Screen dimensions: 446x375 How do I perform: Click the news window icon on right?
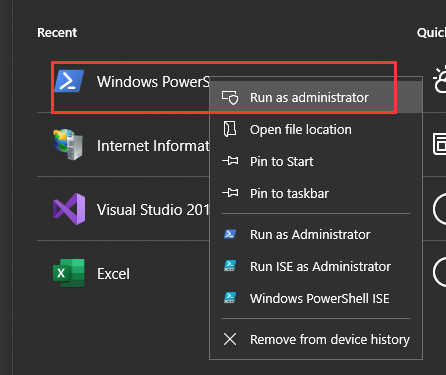click(x=439, y=144)
